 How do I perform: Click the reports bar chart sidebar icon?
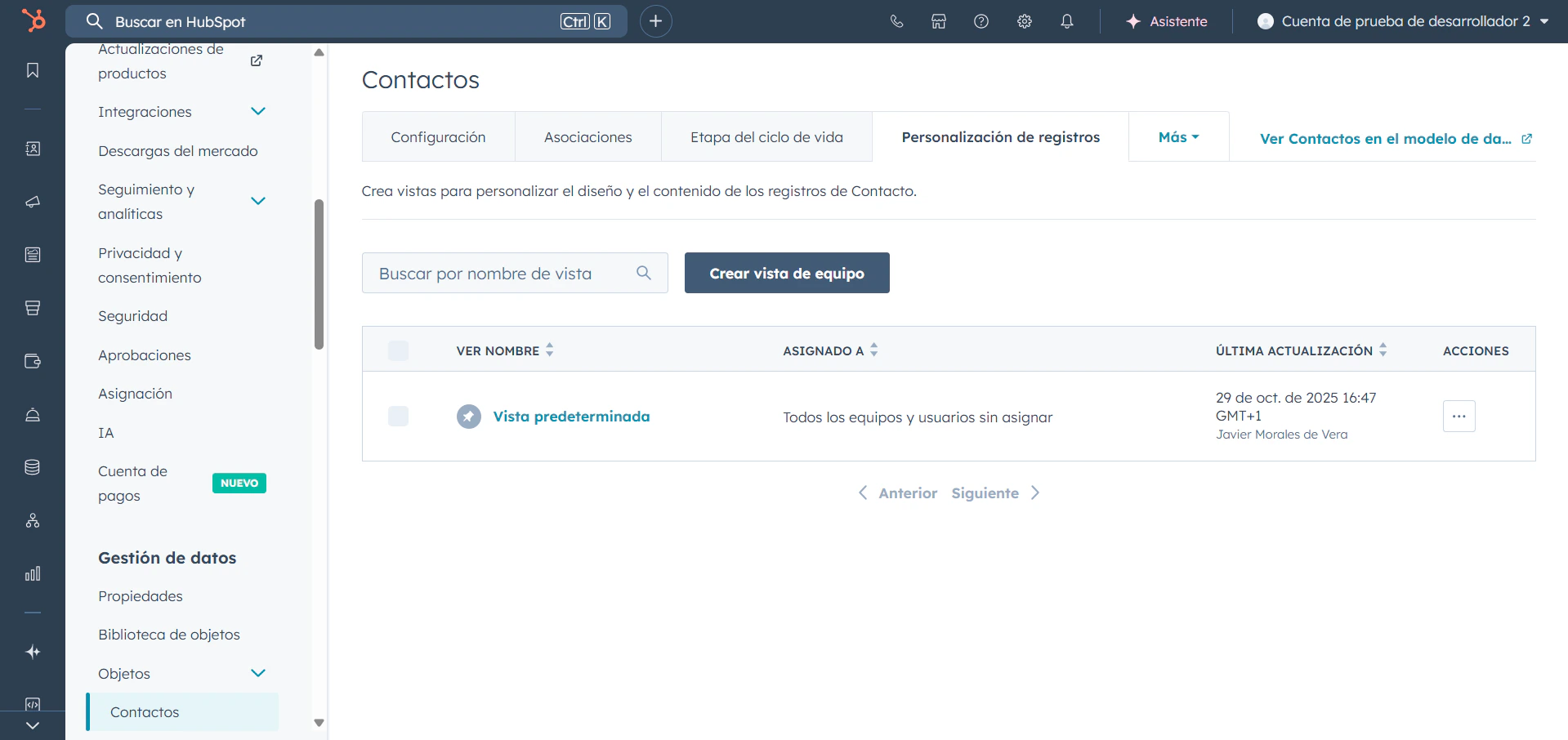coord(33,573)
